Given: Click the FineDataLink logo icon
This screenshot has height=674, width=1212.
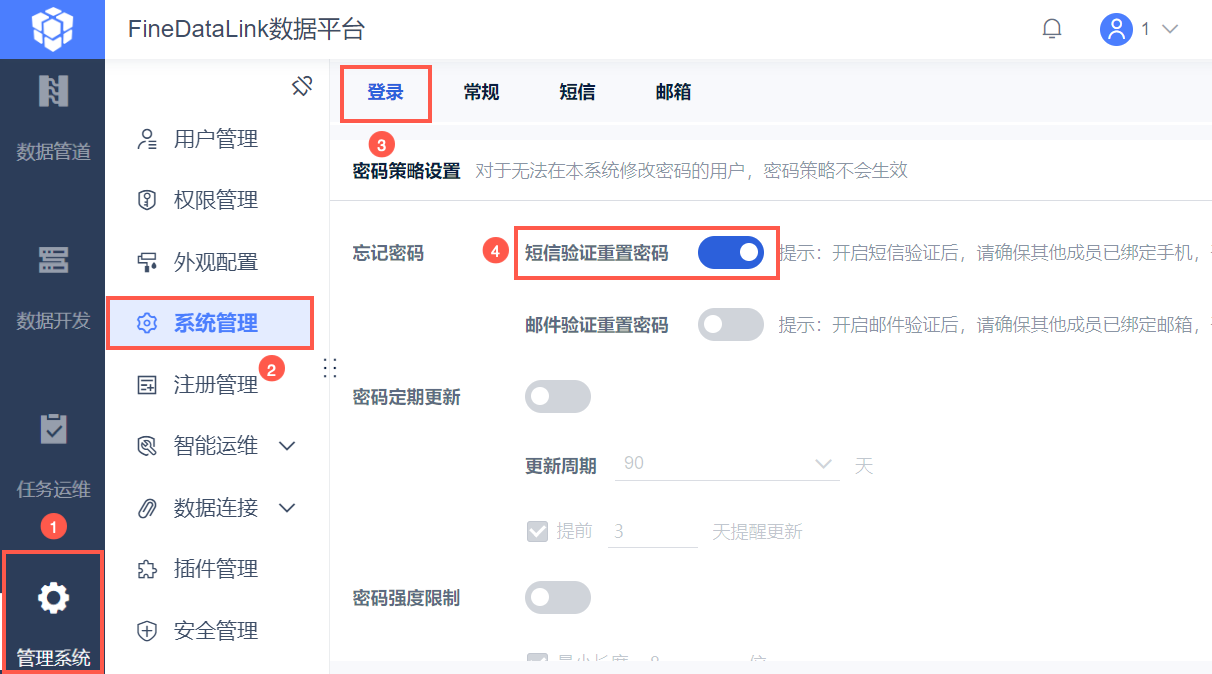Looking at the screenshot, I should coord(52,29).
